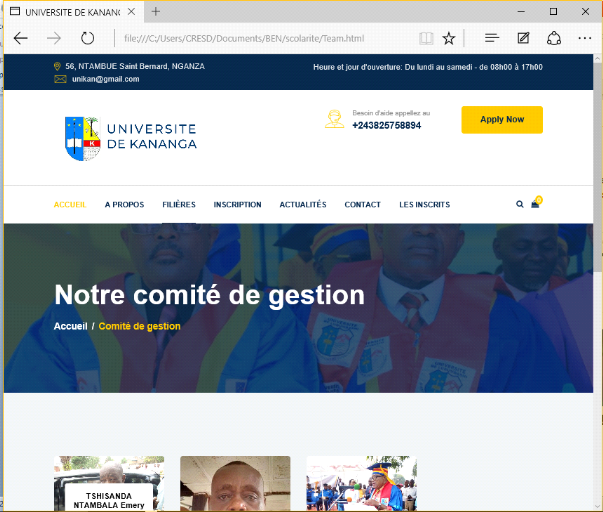
Task: Add page to favorites star icon
Action: coord(448,38)
